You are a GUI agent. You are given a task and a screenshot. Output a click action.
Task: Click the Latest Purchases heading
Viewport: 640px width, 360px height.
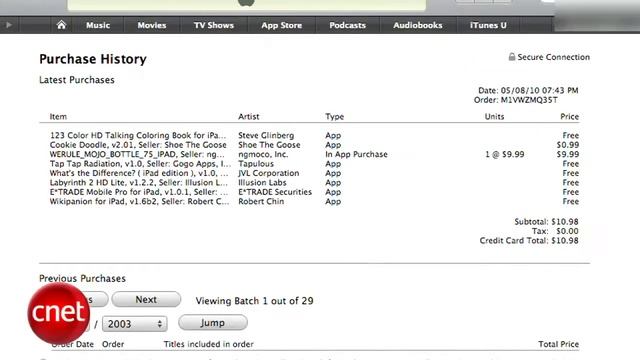pos(77,80)
